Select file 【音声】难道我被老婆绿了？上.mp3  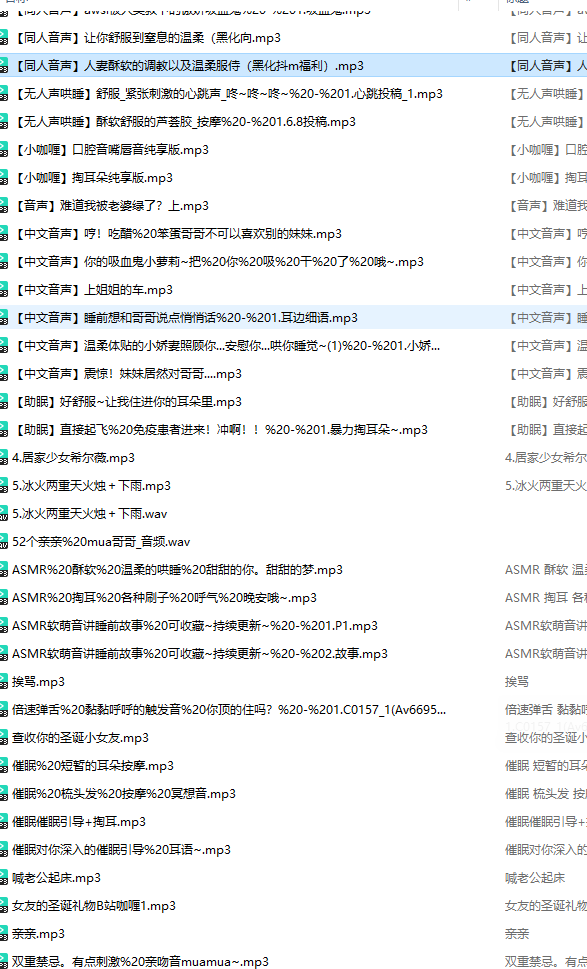[x=111, y=206]
